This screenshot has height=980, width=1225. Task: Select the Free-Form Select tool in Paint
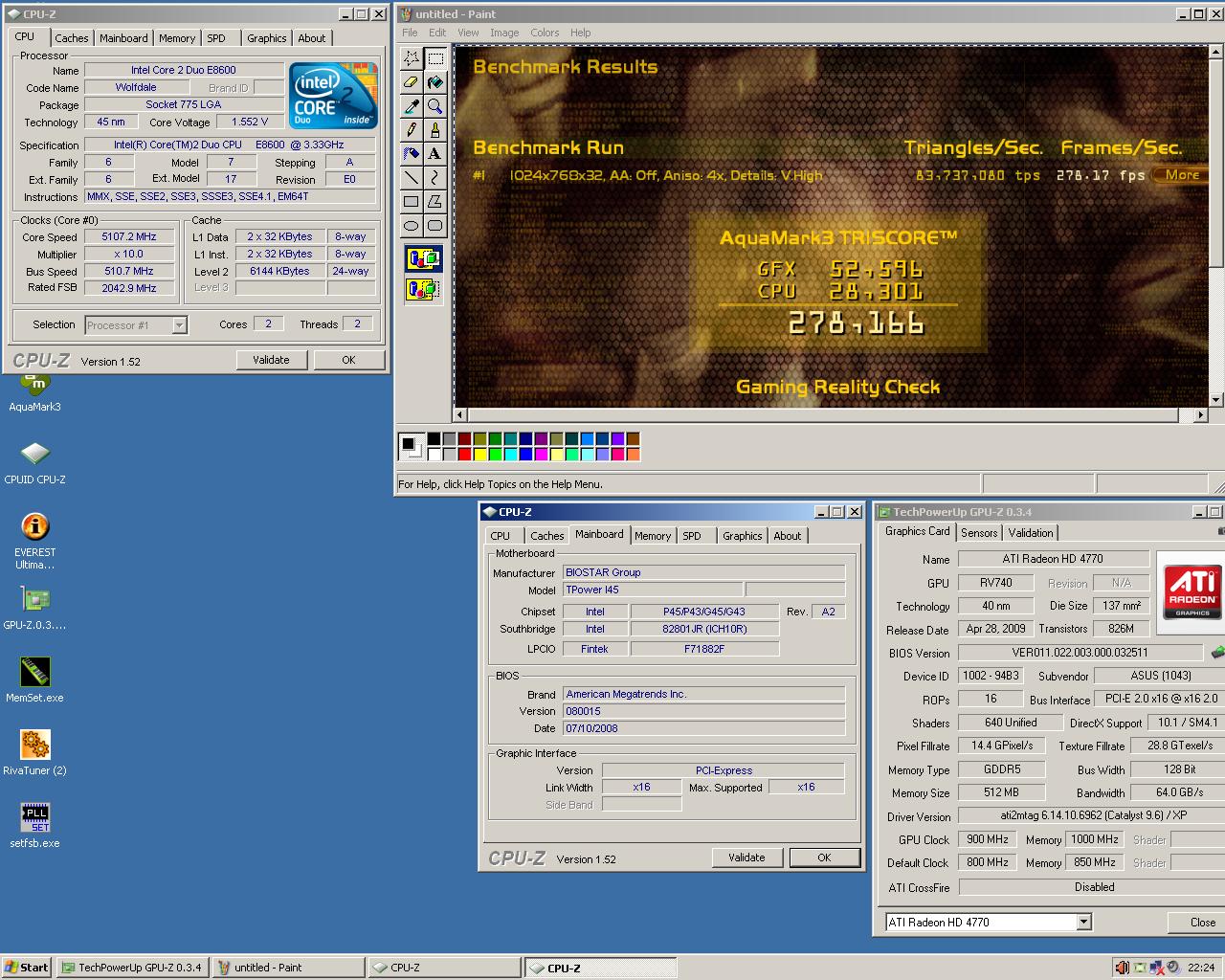click(412, 58)
